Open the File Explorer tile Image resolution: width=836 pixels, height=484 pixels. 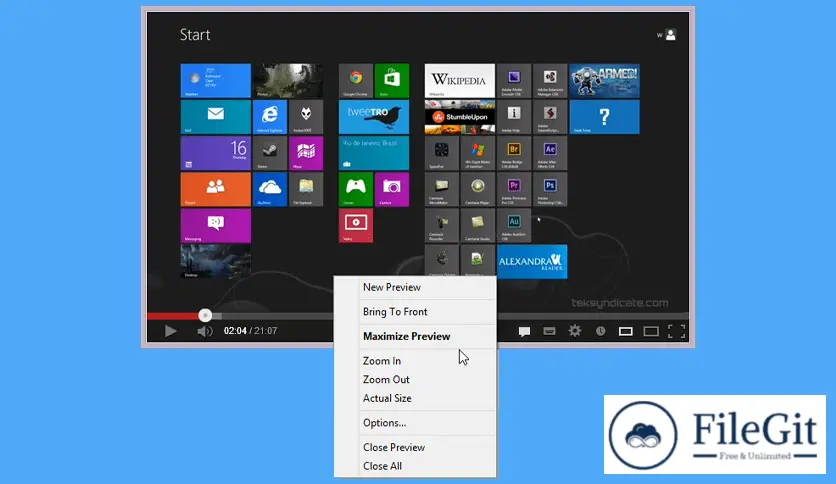(306, 189)
